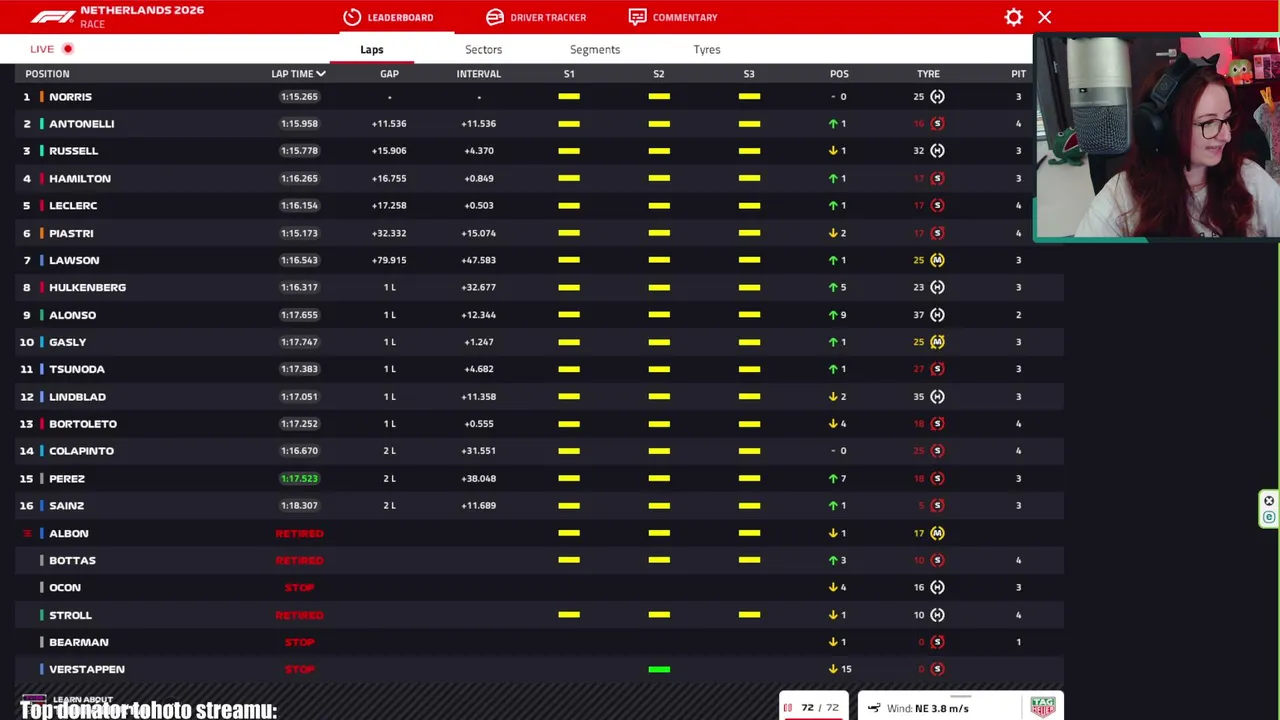1280x720 pixels.
Task: Click Piastri's interval +15.074
Action: click(479, 233)
